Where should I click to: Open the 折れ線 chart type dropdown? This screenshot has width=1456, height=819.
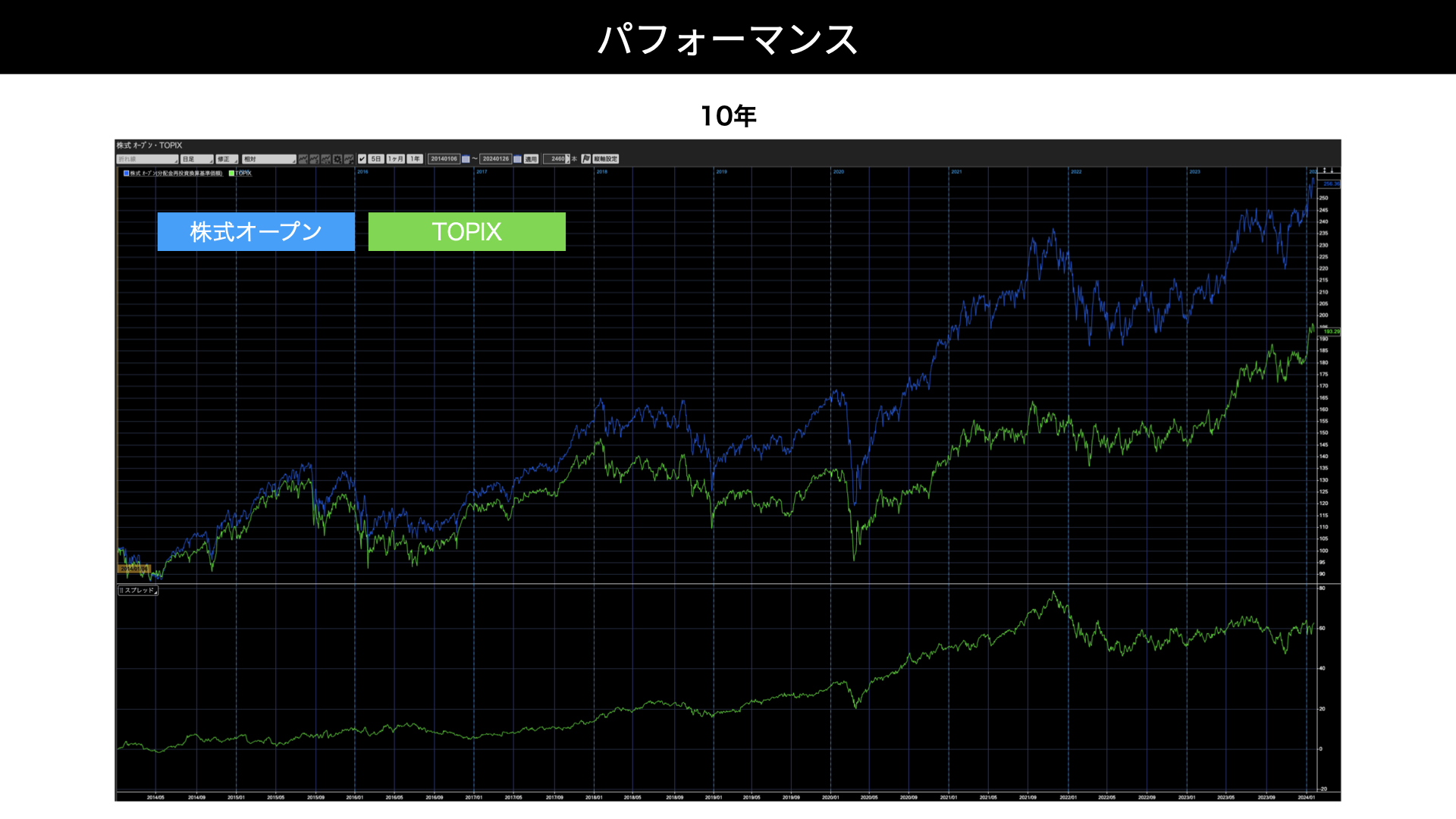click(x=148, y=159)
